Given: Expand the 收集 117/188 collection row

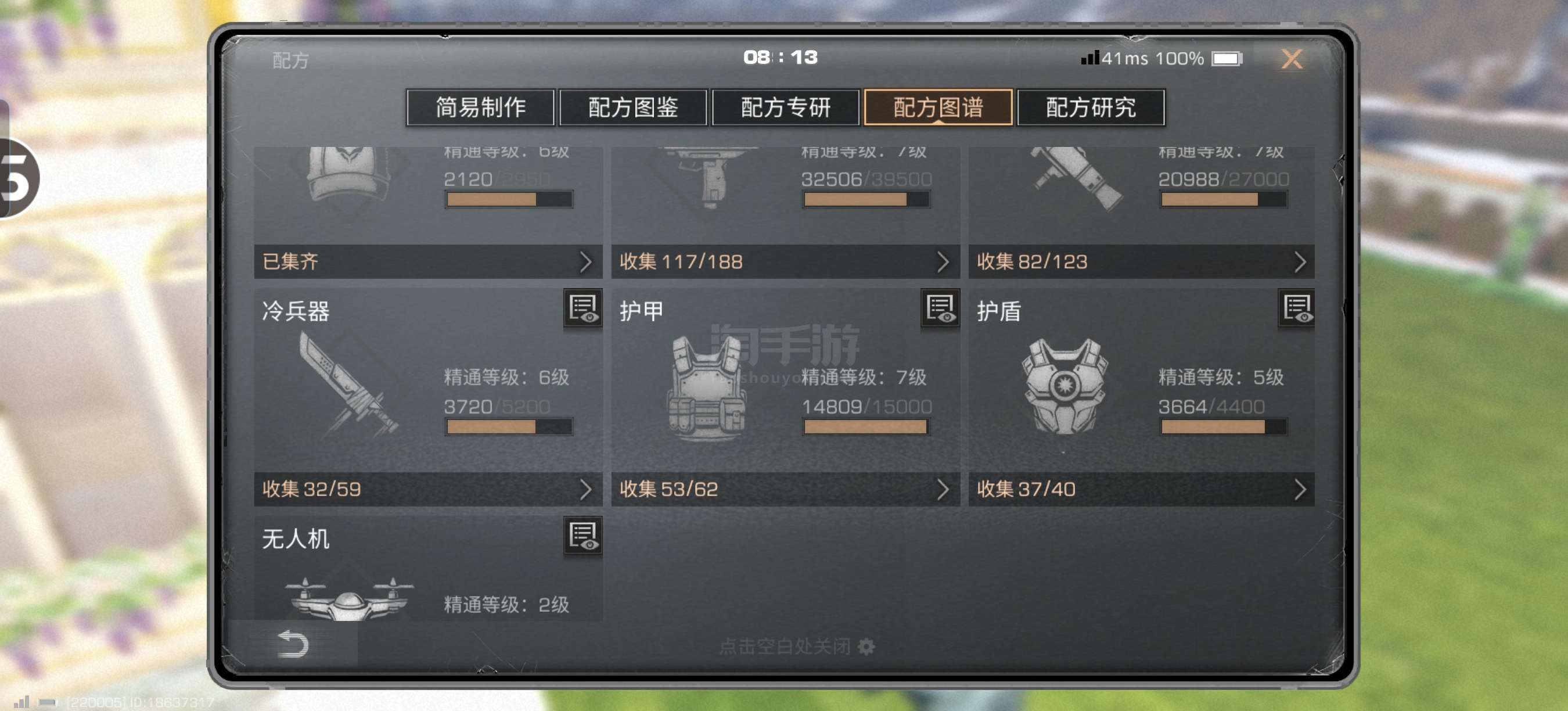Looking at the screenshot, I should [785, 262].
